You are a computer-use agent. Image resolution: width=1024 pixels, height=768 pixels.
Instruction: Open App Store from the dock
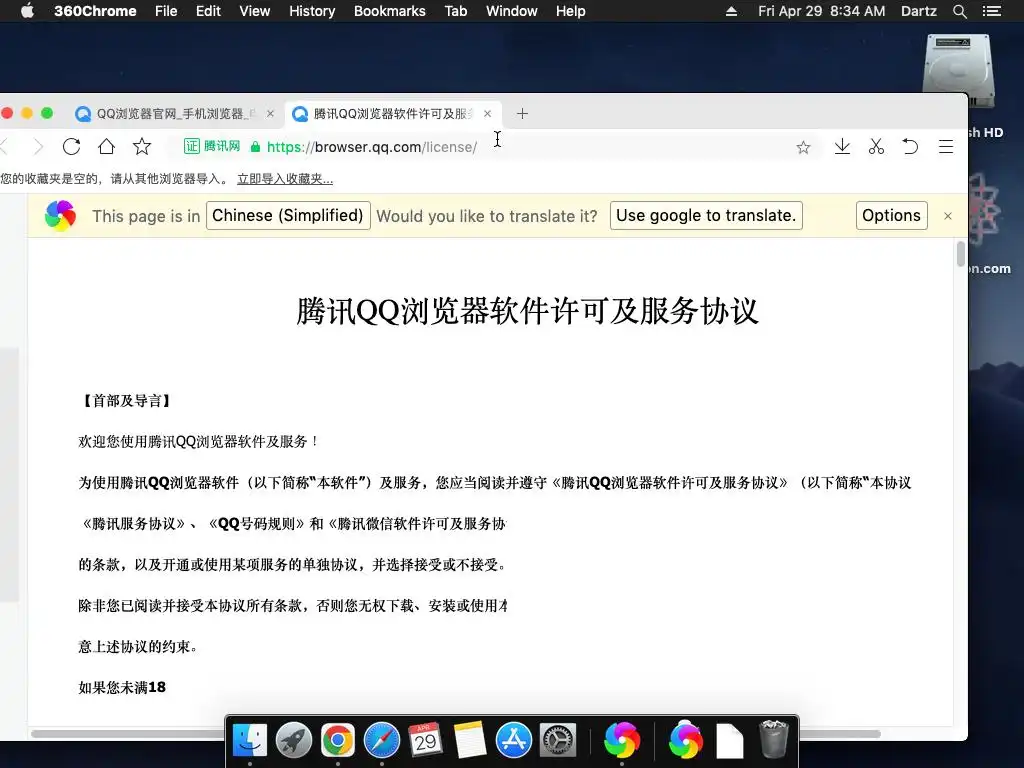click(x=514, y=741)
